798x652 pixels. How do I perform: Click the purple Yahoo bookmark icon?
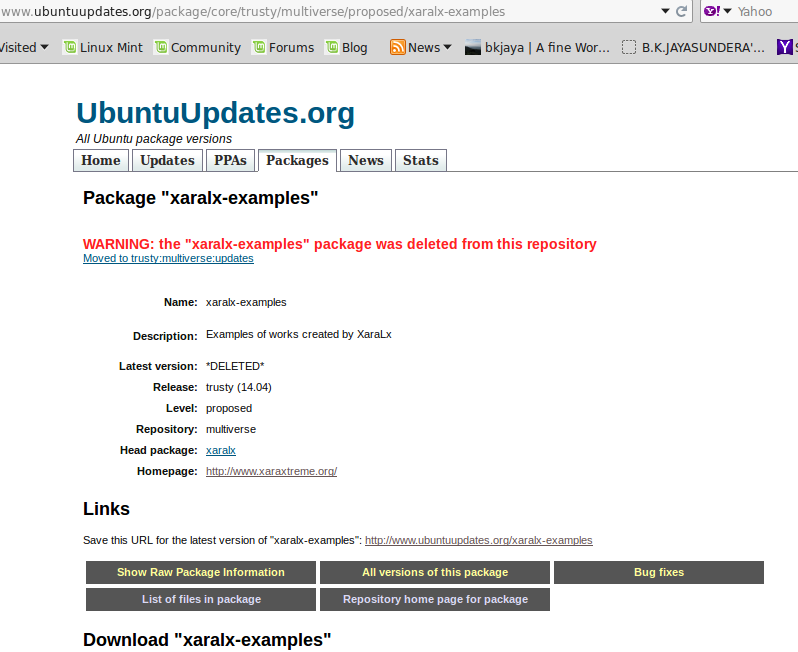[784, 47]
